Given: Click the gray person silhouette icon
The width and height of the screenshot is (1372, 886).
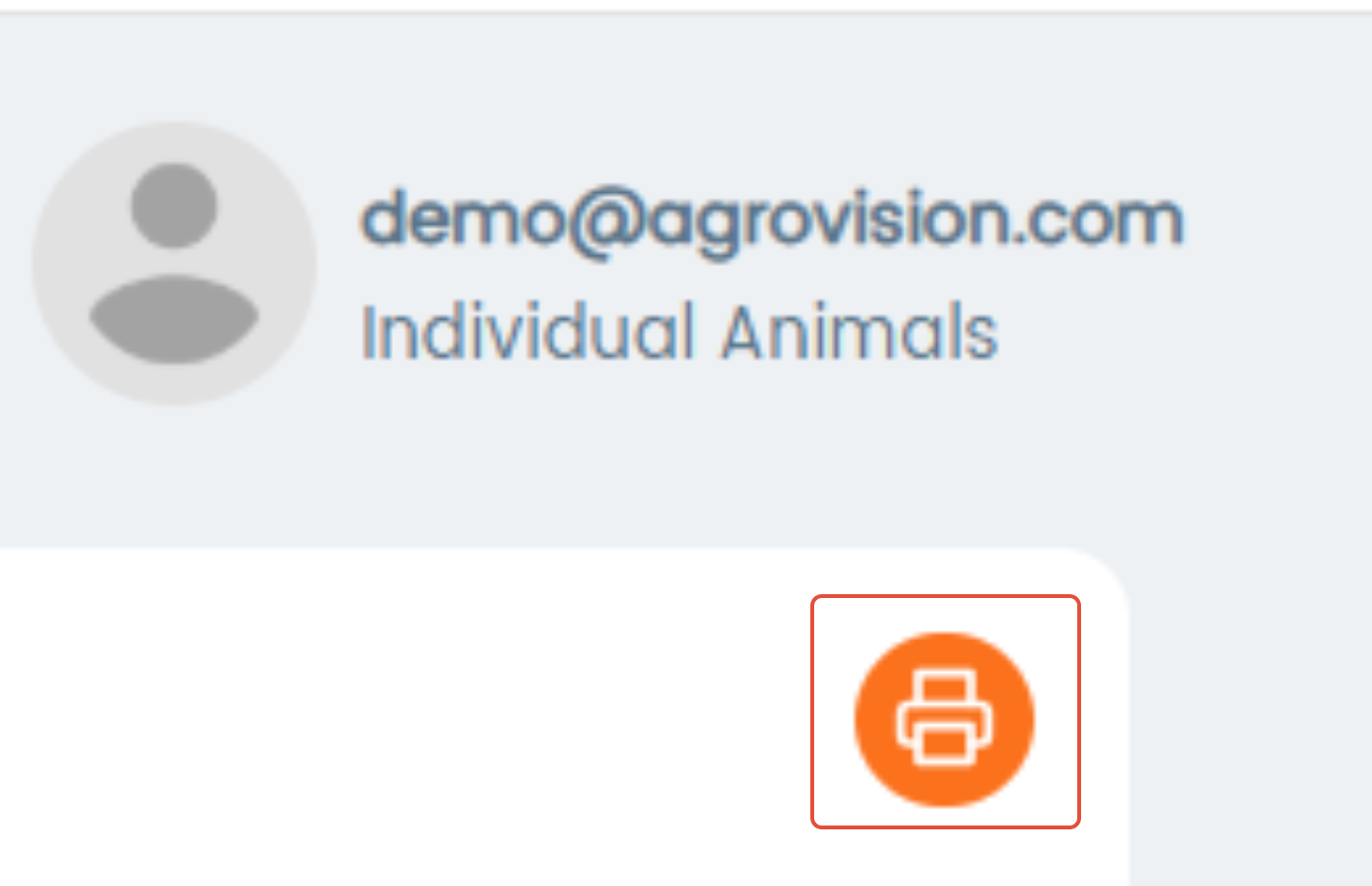Looking at the screenshot, I should tap(174, 263).
